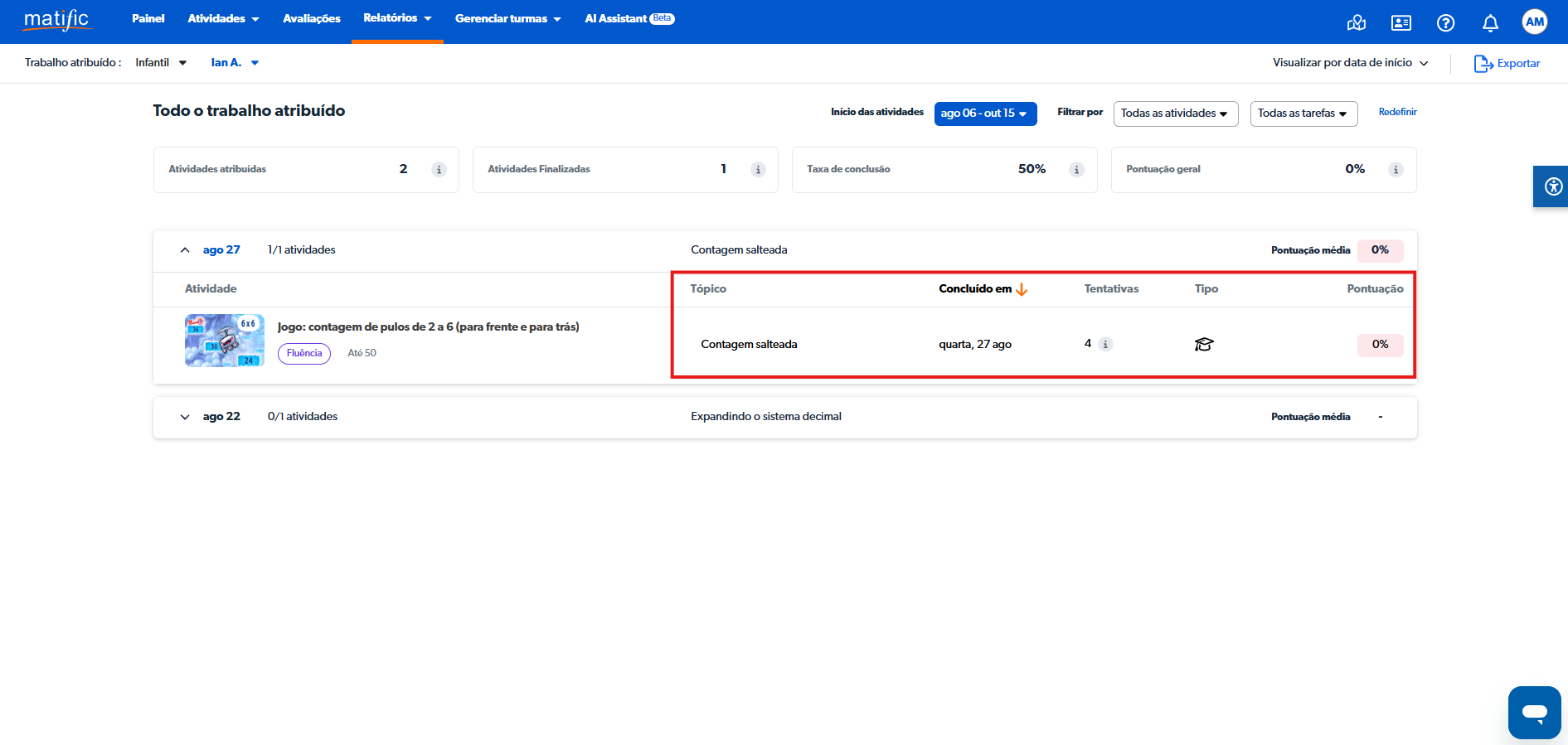Open the contagem de pulos game thumbnail
The image size is (1568, 745).
point(225,341)
